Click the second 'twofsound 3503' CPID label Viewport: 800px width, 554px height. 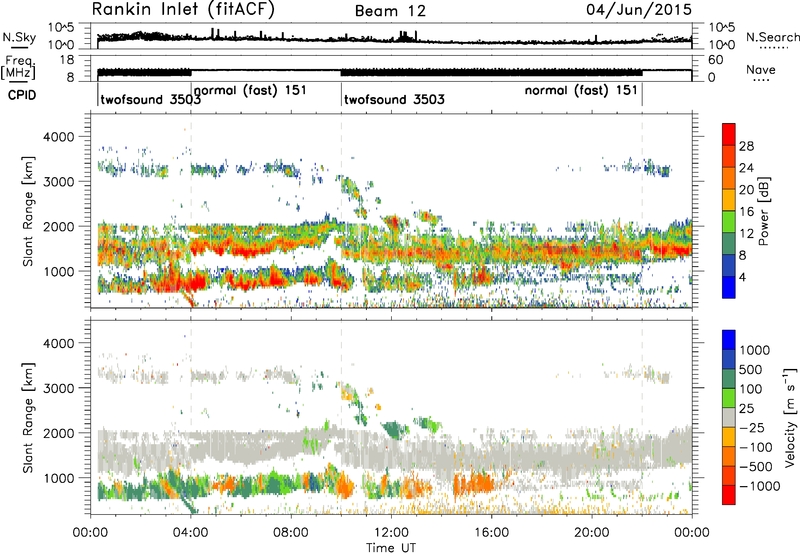tap(394, 99)
